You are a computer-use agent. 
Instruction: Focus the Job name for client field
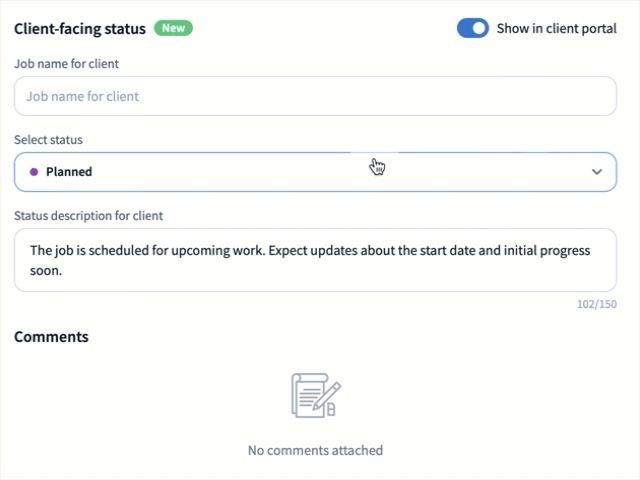[315, 96]
